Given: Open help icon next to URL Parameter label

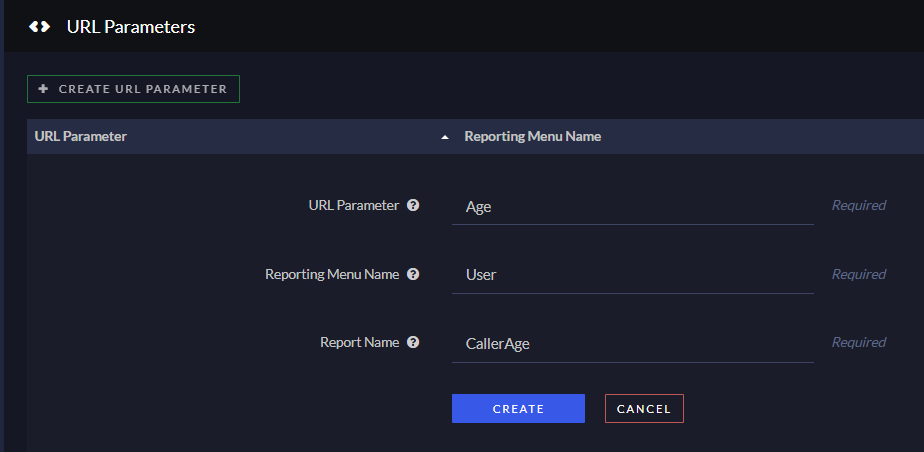Looking at the screenshot, I should click(x=414, y=205).
